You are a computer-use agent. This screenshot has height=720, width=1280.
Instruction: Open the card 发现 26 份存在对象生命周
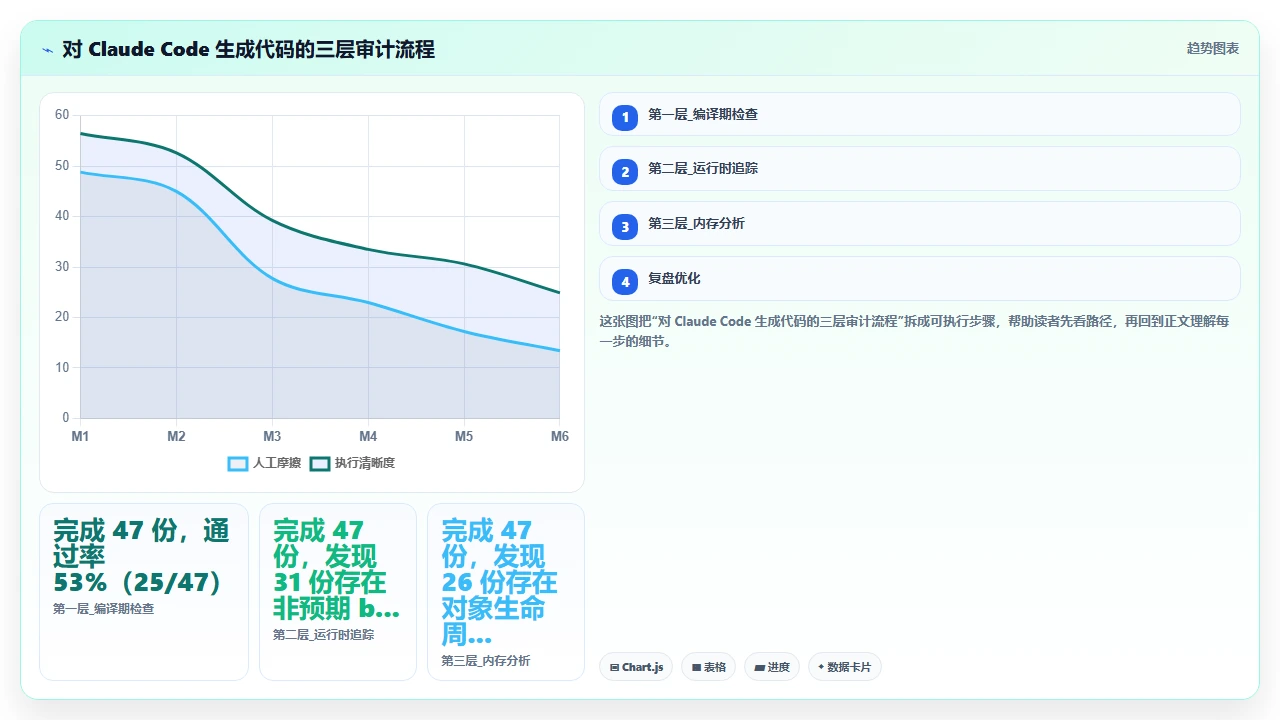coord(506,592)
